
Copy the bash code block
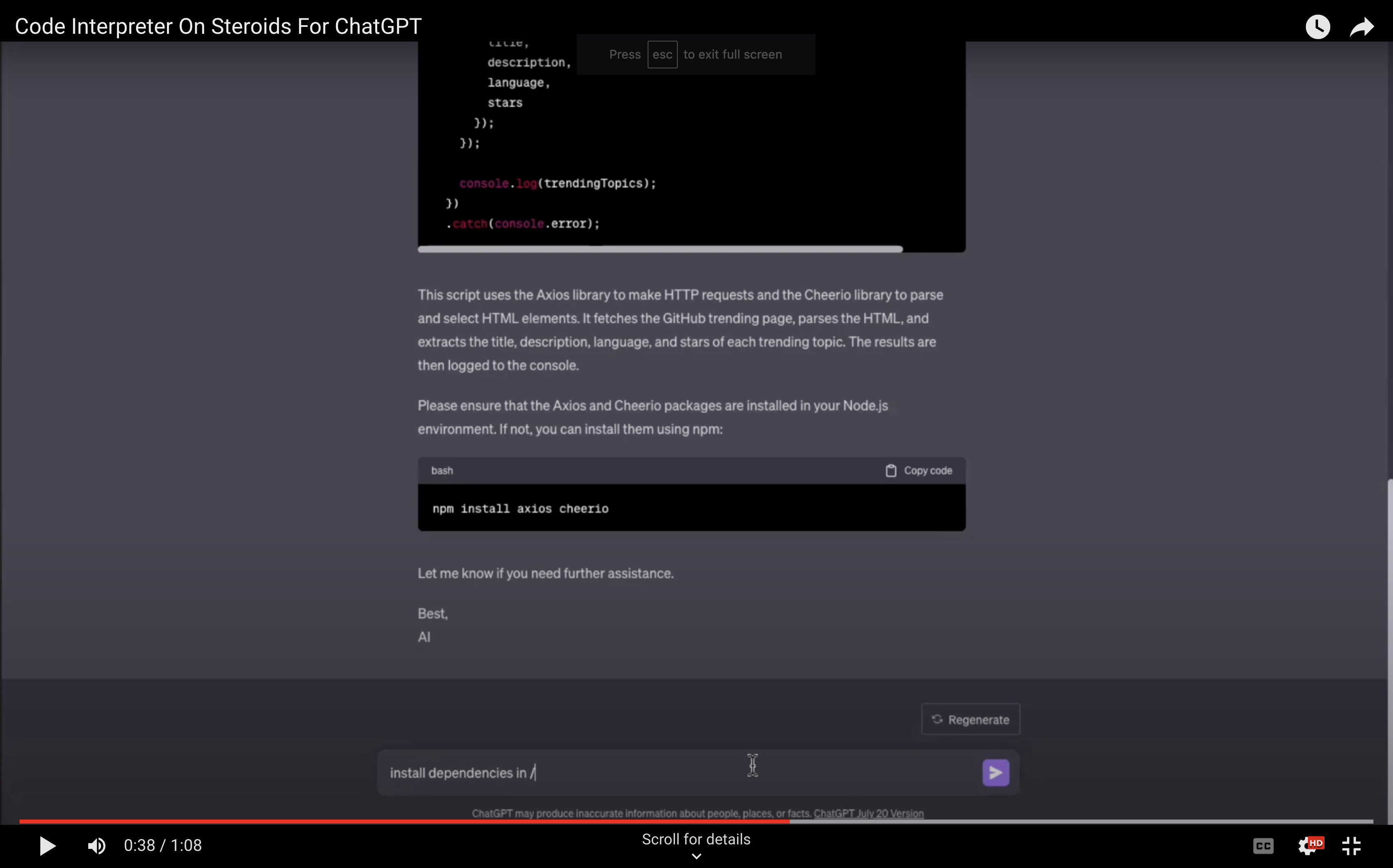pyautogui.click(x=927, y=471)
